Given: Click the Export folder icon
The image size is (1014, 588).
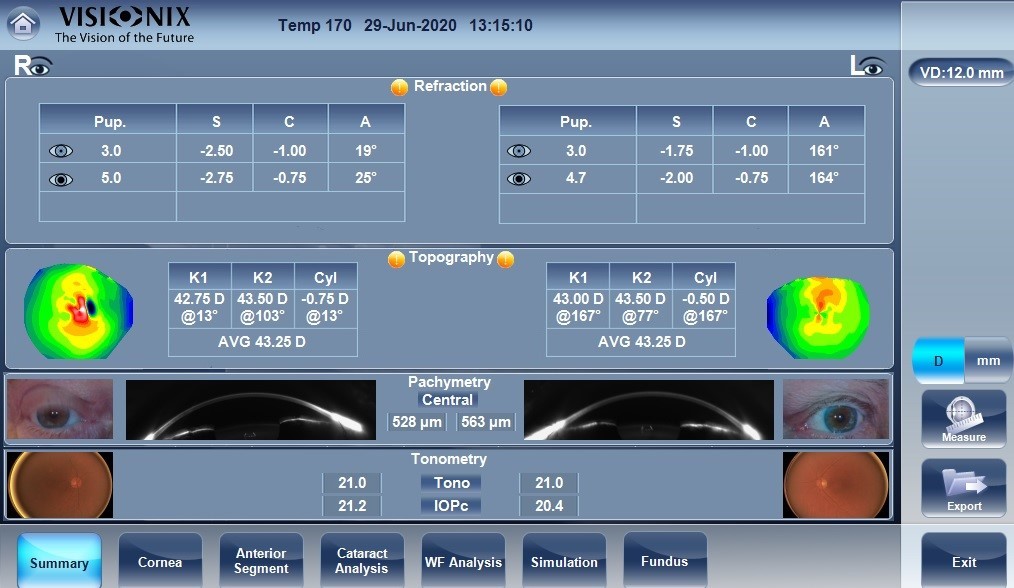Looking at the screenshot, I should [963, 487].
